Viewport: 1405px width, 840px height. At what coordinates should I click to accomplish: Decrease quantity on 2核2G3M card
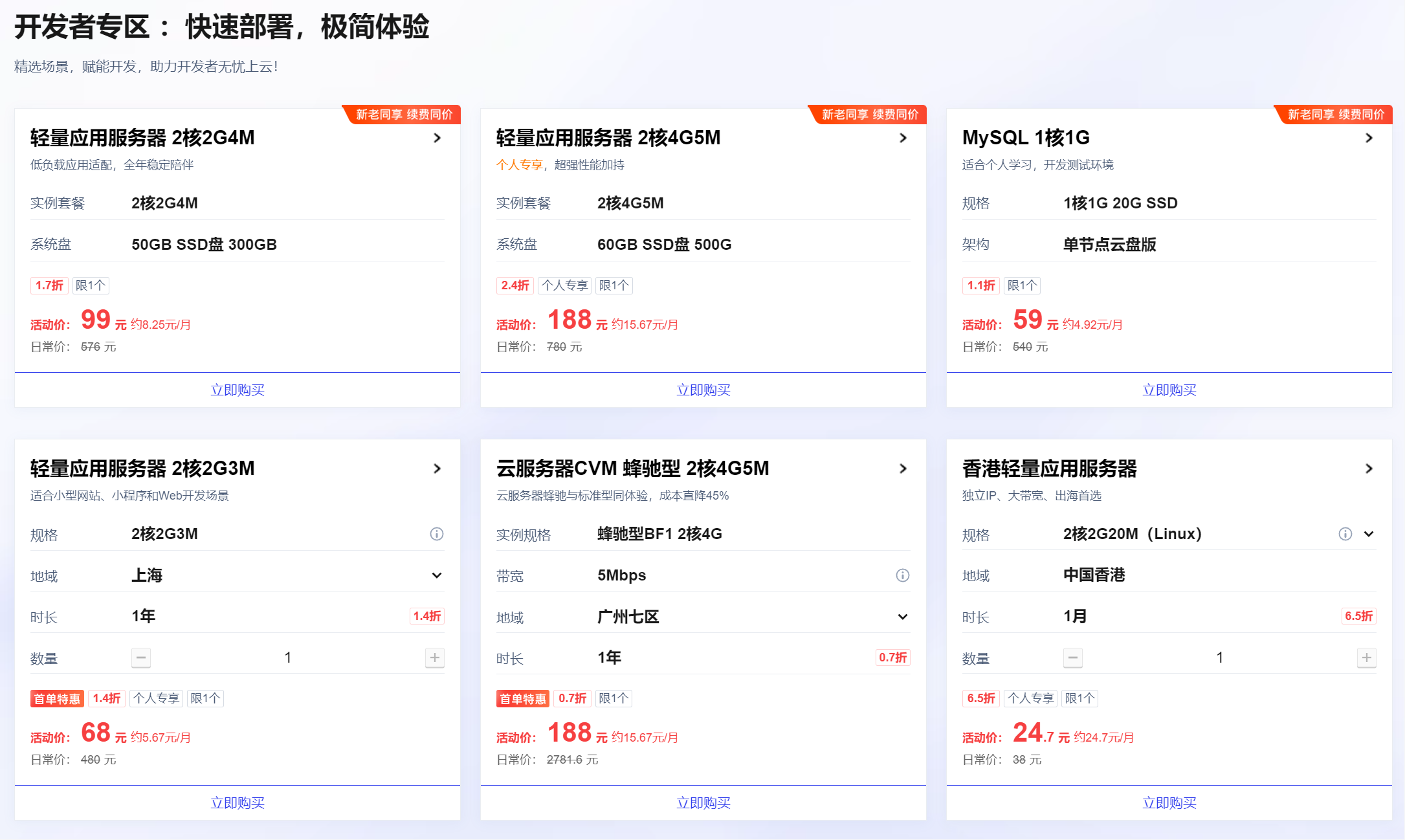tap(141, 658)
